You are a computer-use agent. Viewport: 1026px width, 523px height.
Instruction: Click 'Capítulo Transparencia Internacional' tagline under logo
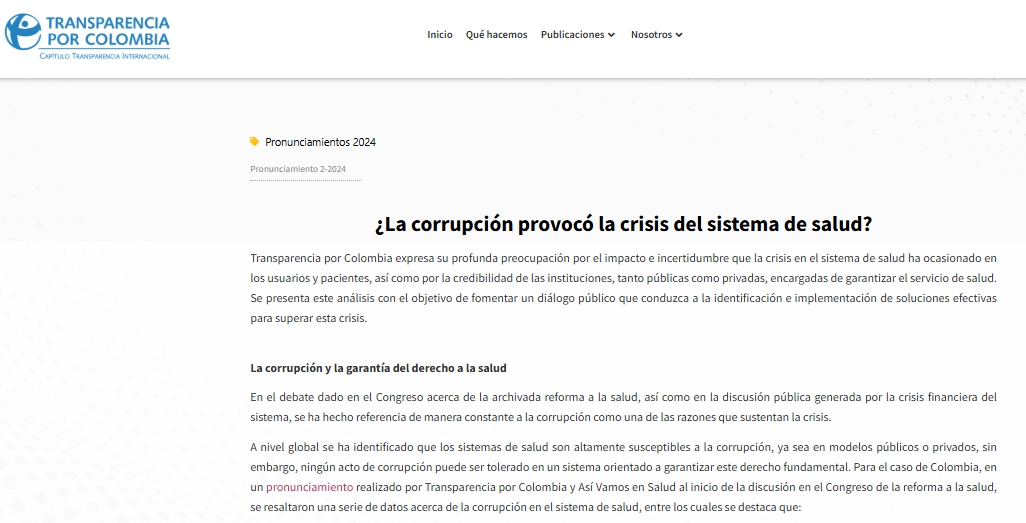[x=105, y=56]
